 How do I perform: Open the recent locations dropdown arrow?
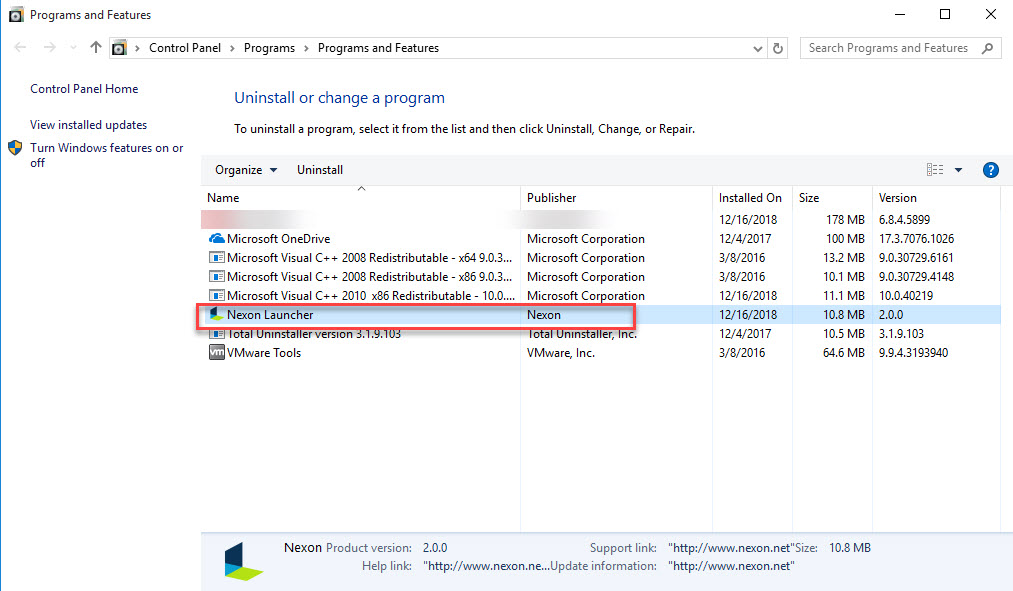click(x=73, y=48)
